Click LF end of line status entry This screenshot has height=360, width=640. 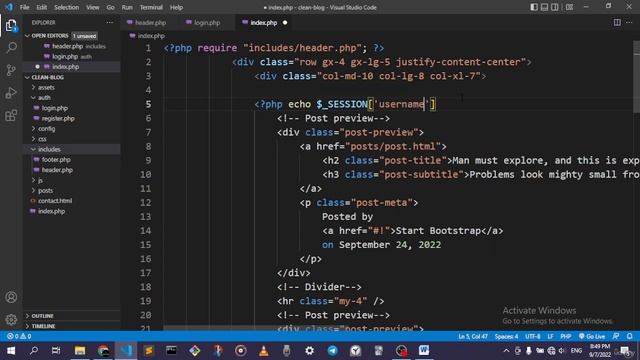pos(550,336)
